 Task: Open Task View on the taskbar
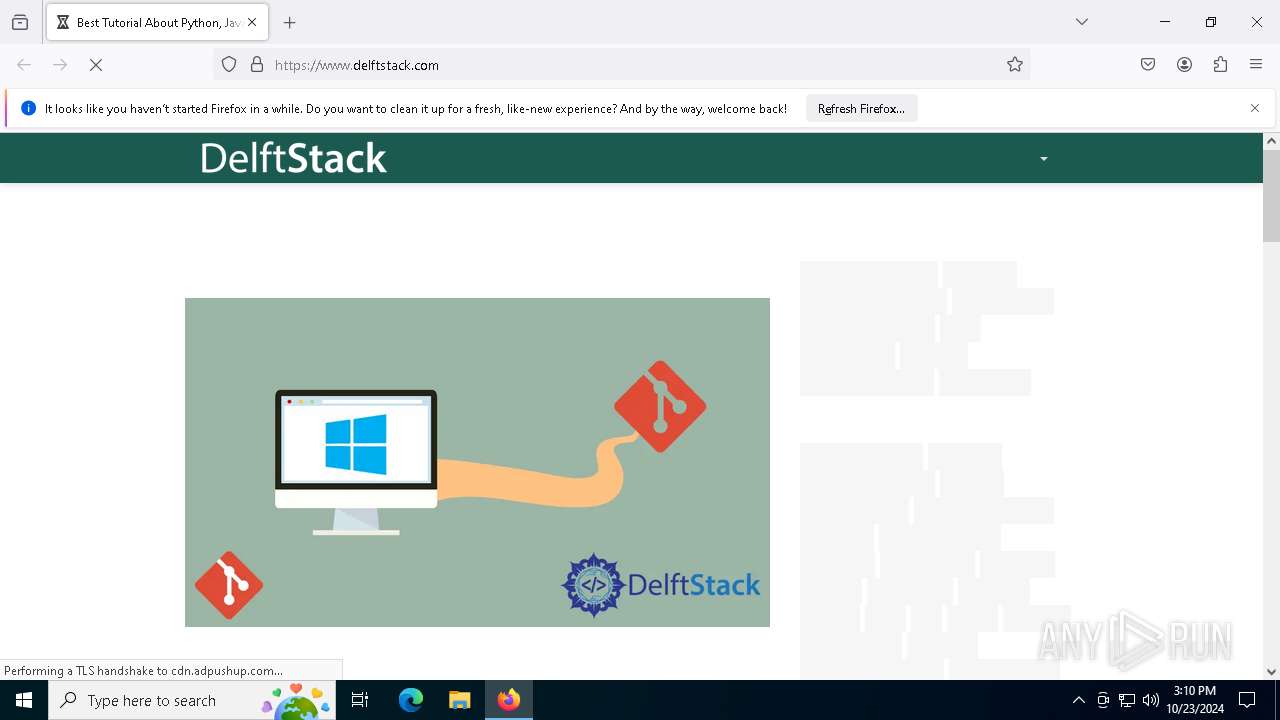tap(360, 700)
